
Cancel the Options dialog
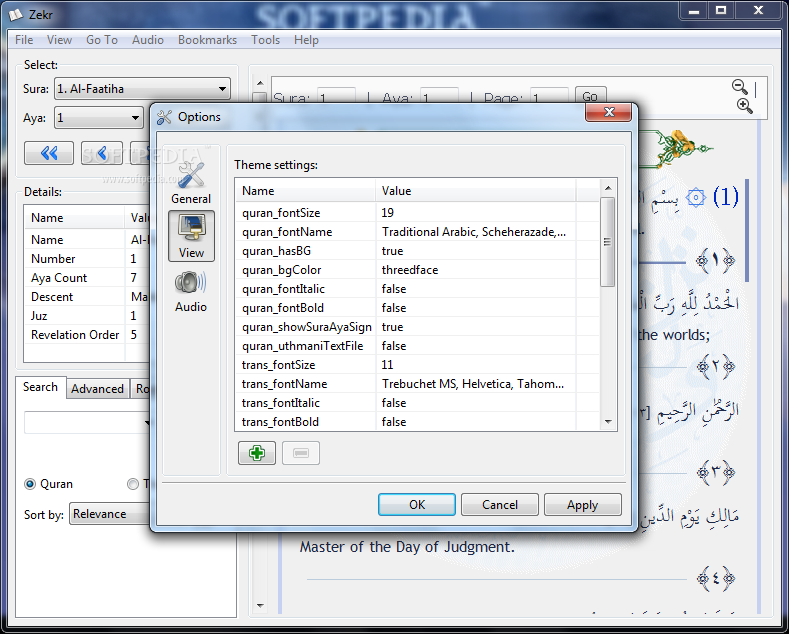click(x=500, y=505)
